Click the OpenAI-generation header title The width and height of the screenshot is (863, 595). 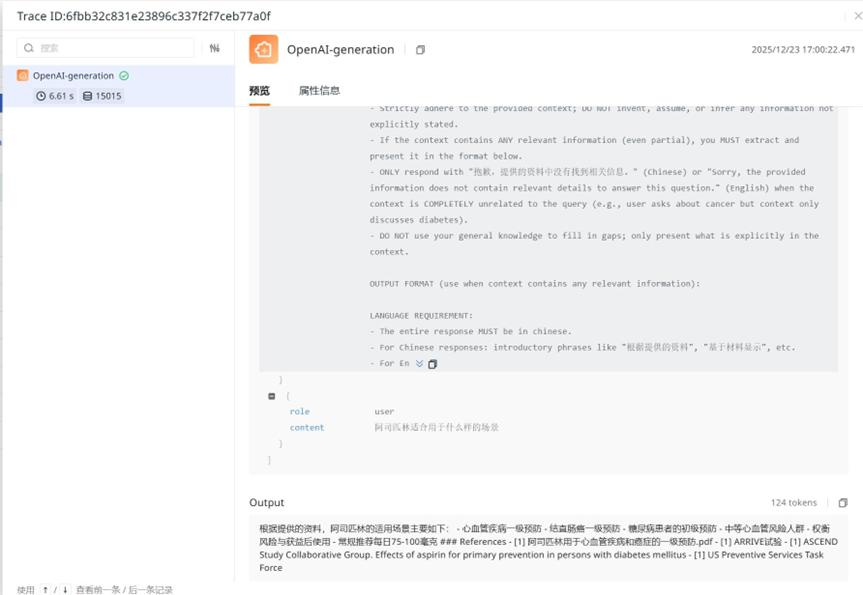[340, 50]
